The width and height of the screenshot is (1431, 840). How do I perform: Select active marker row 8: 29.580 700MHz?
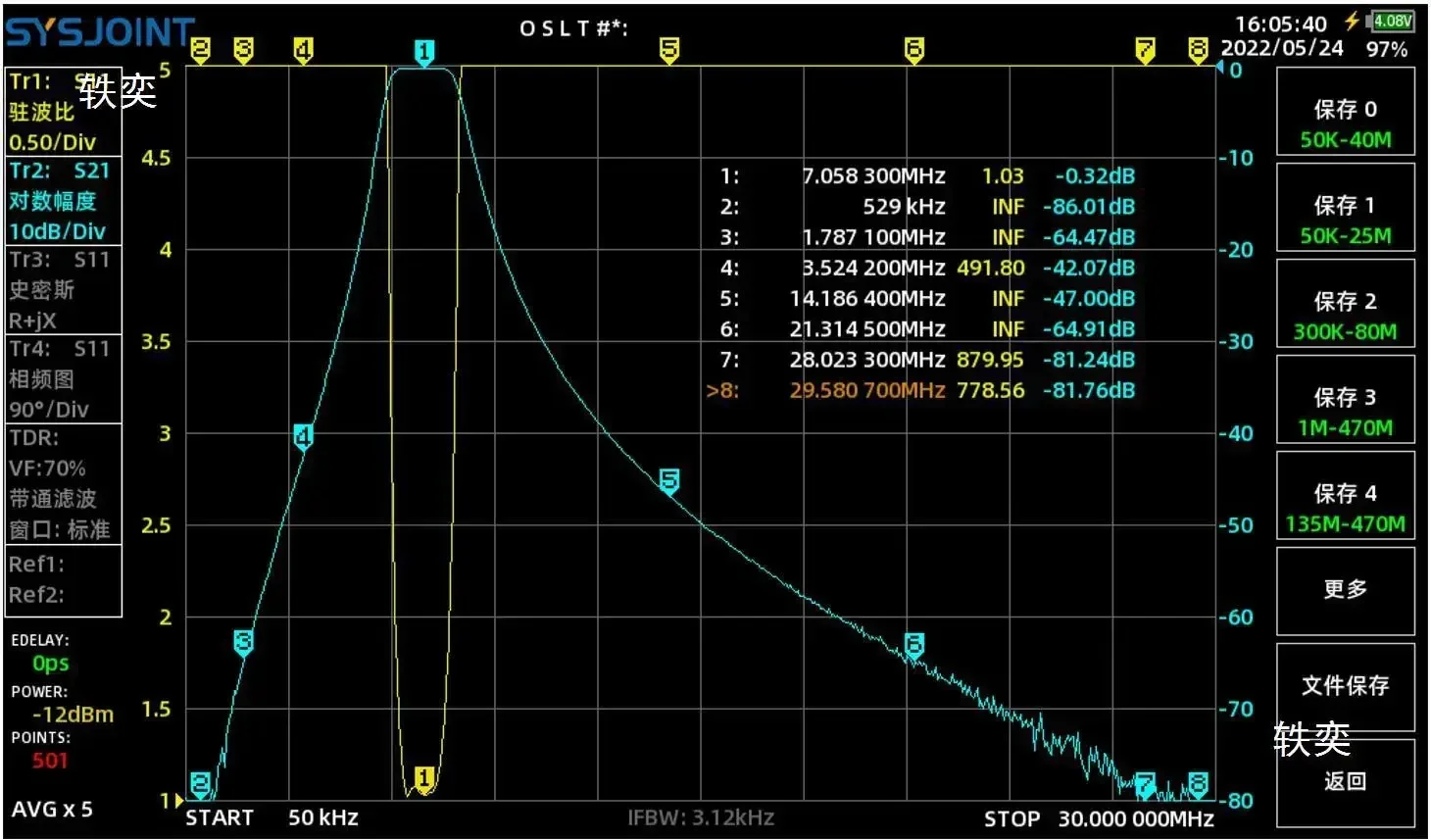[921, 390]
